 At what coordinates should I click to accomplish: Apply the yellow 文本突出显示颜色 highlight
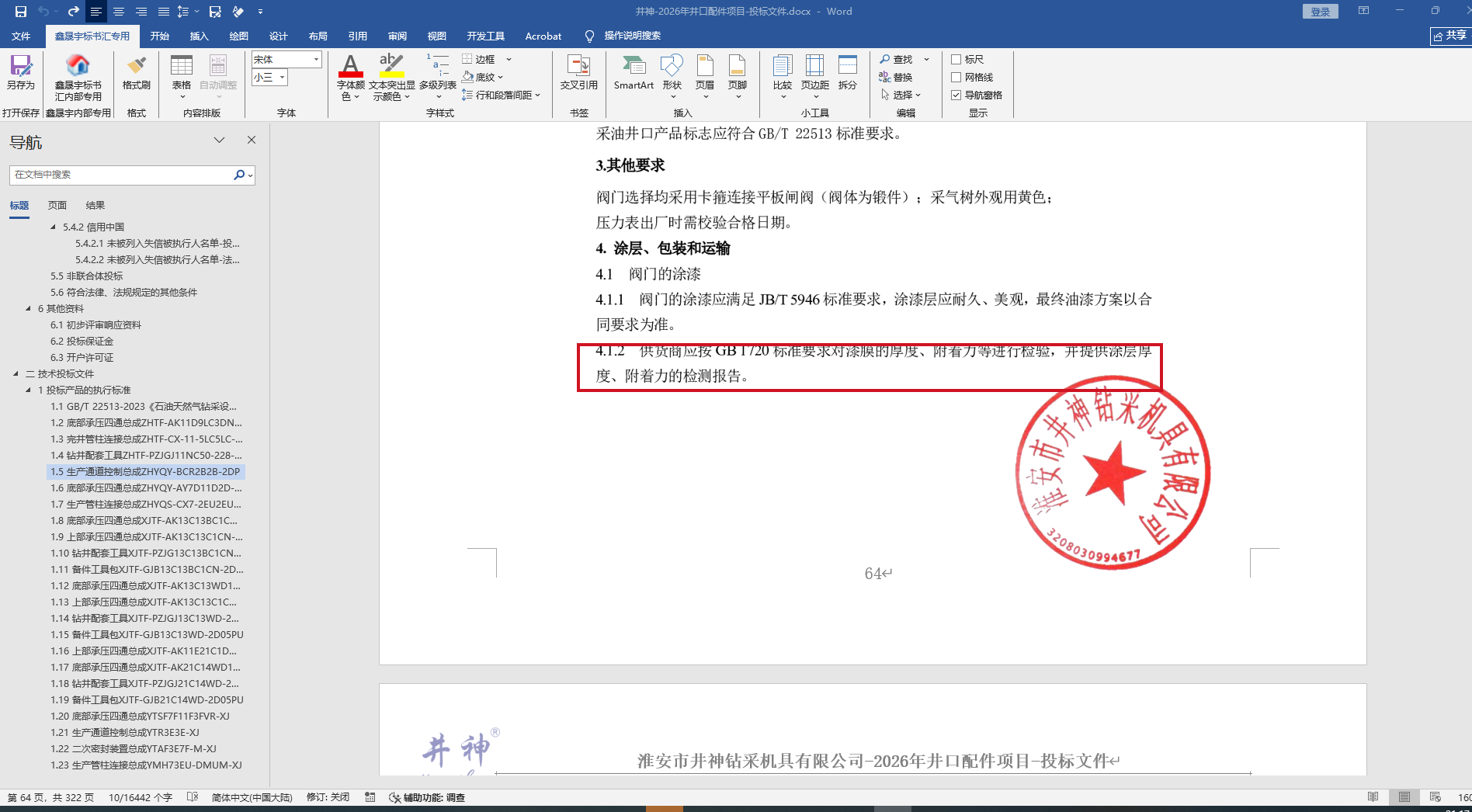391,66
